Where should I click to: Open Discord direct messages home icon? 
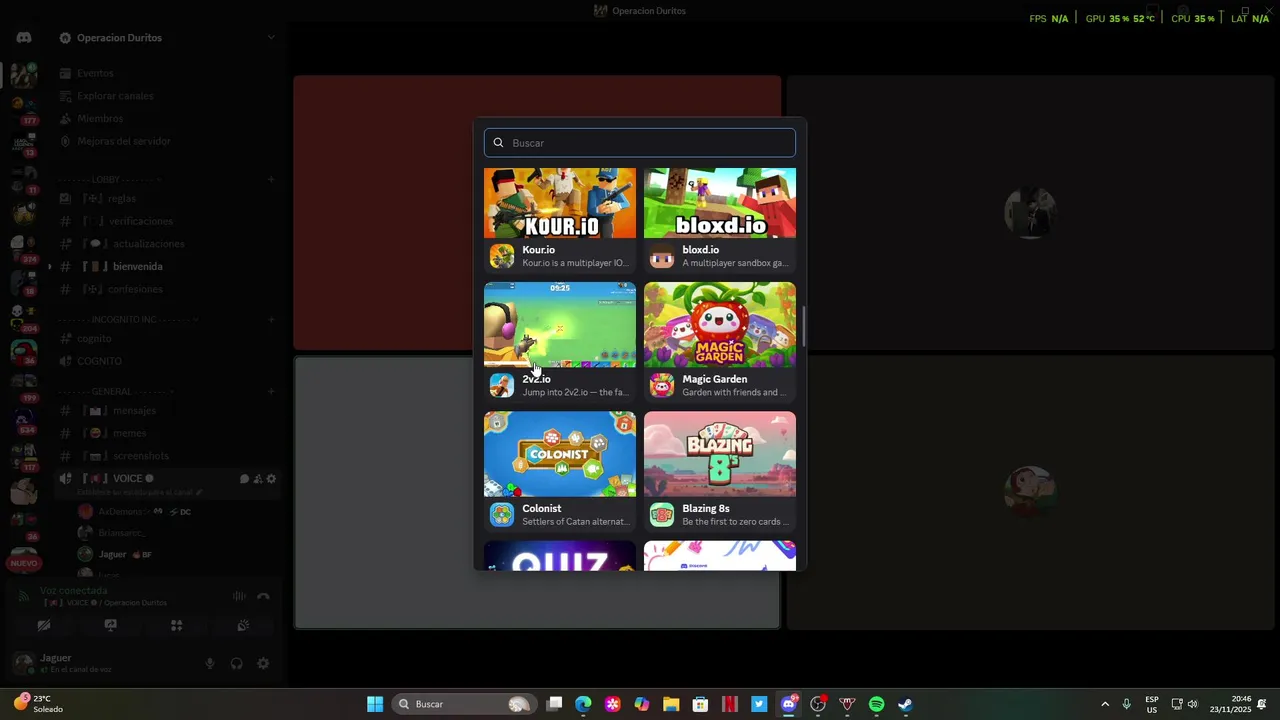point(24,38)
